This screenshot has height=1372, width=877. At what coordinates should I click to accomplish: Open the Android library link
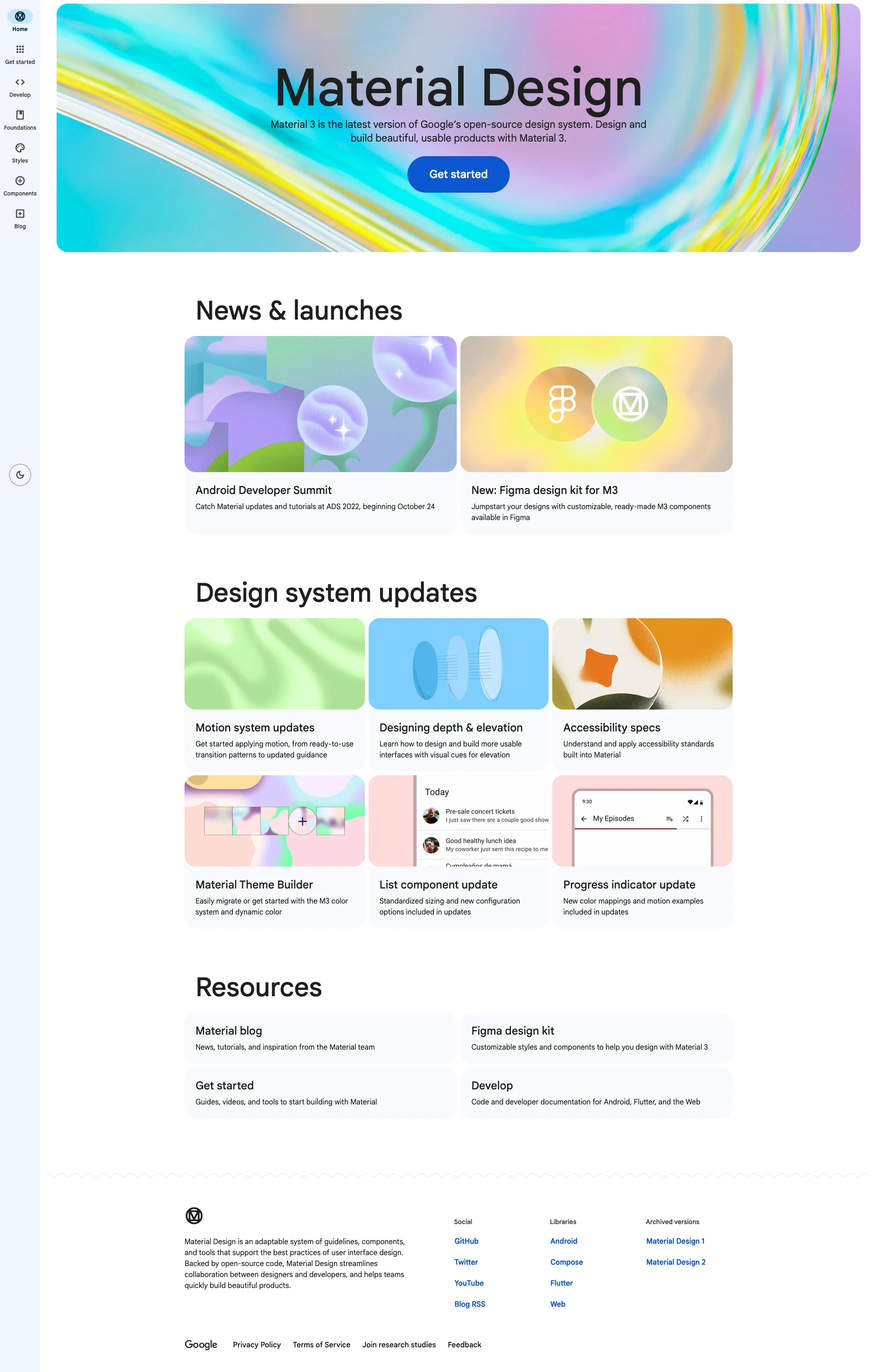(x=564, y=1241)
